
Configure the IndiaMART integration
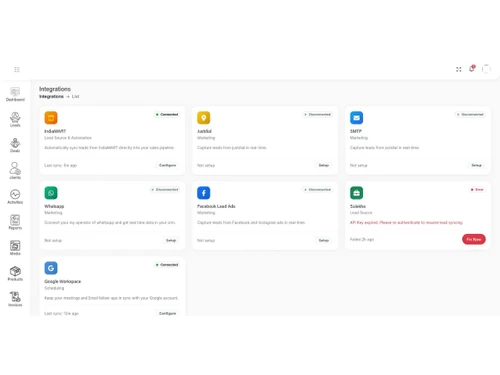pyautogui.click(x=168, y=165)
